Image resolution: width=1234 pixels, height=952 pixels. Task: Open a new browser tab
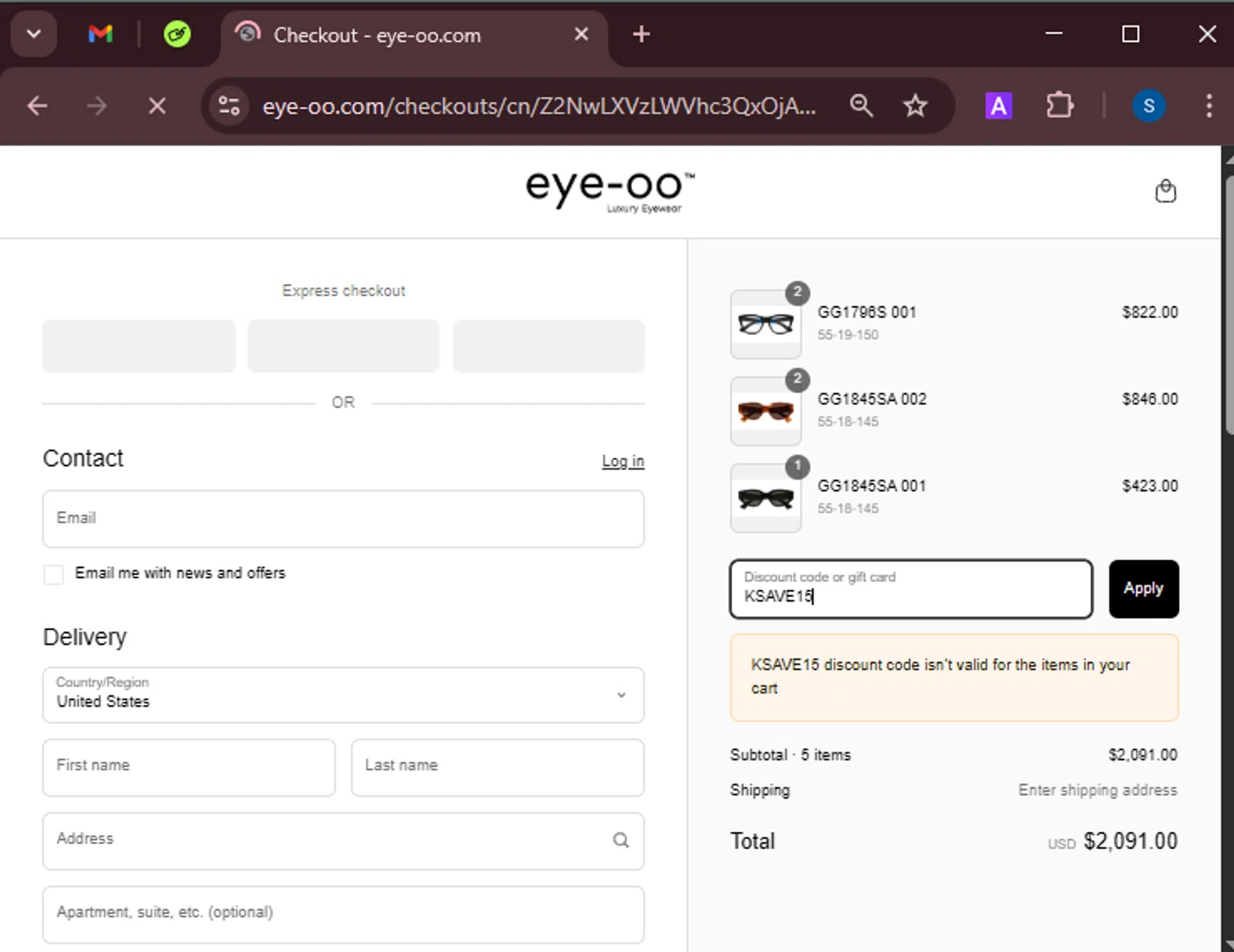tap(642, 35)
